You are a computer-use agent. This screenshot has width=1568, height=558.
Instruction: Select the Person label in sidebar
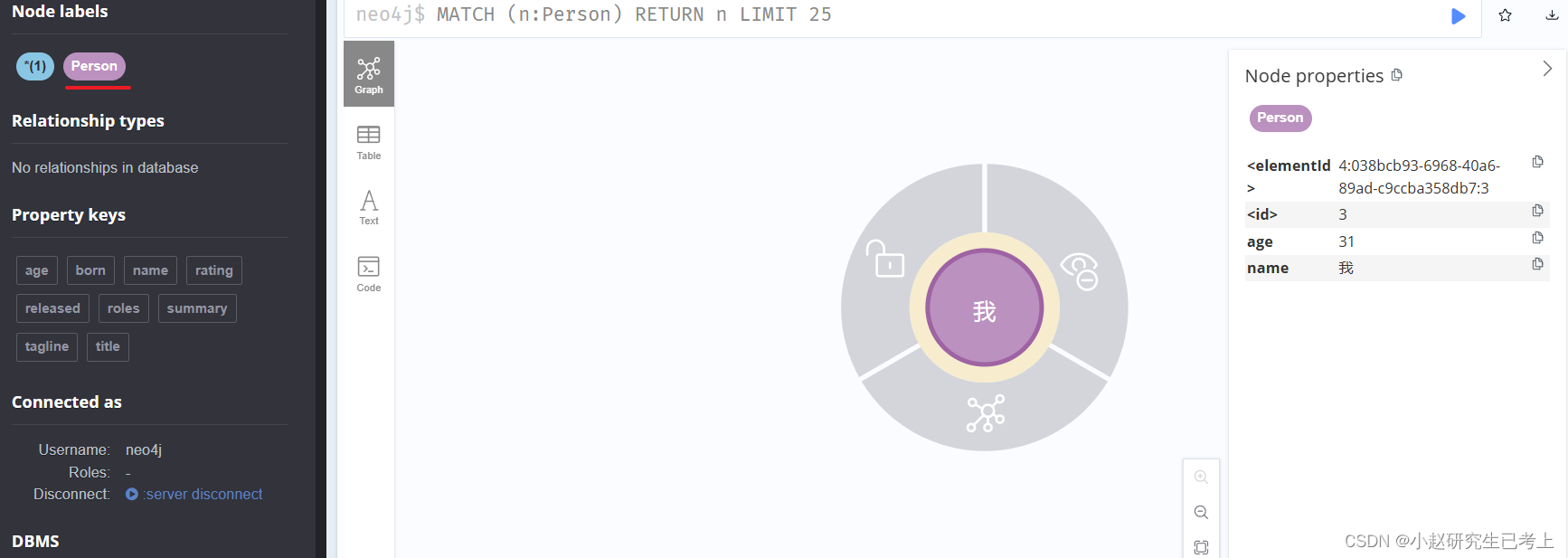click(94, 66)
